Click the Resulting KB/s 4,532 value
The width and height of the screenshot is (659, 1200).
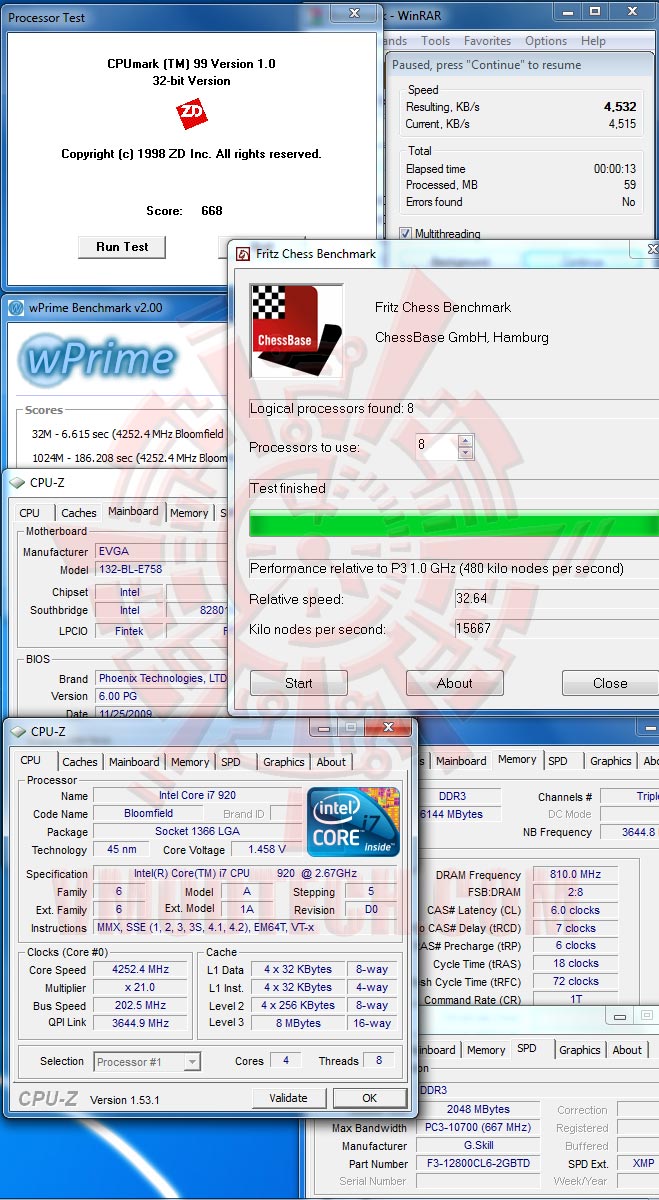(x=620, y=107)
